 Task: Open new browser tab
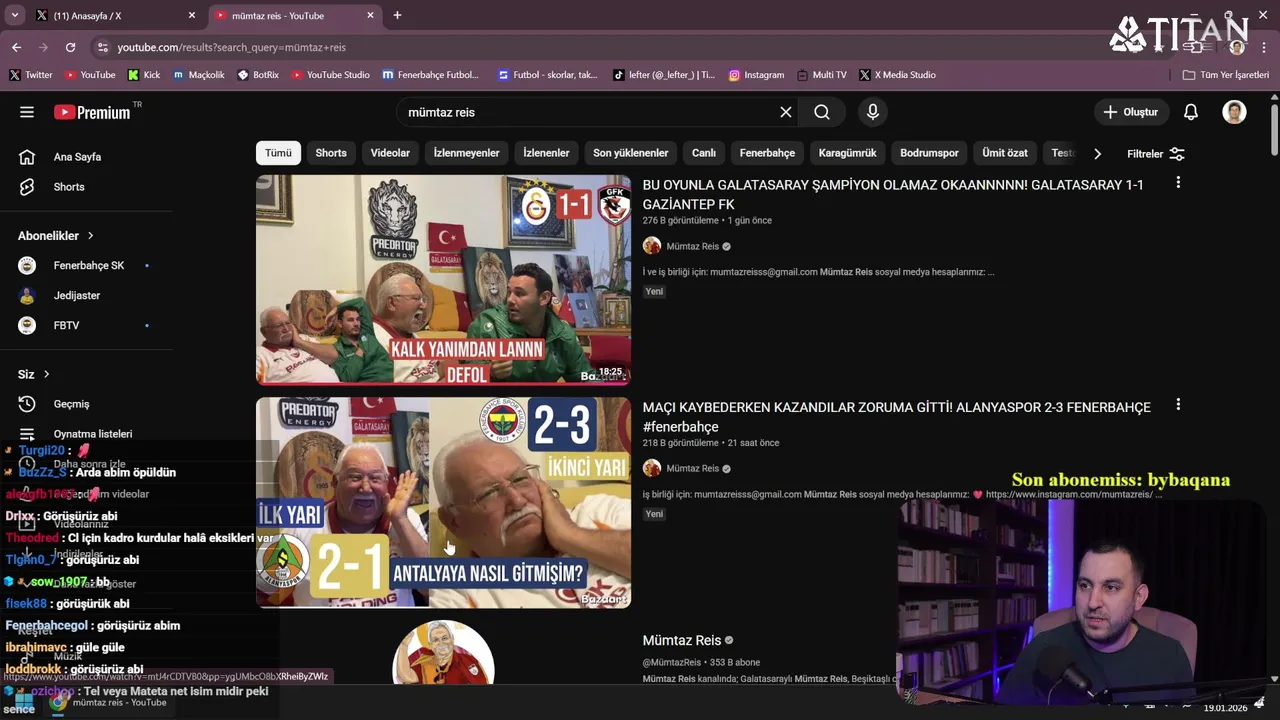coord(397,15)
